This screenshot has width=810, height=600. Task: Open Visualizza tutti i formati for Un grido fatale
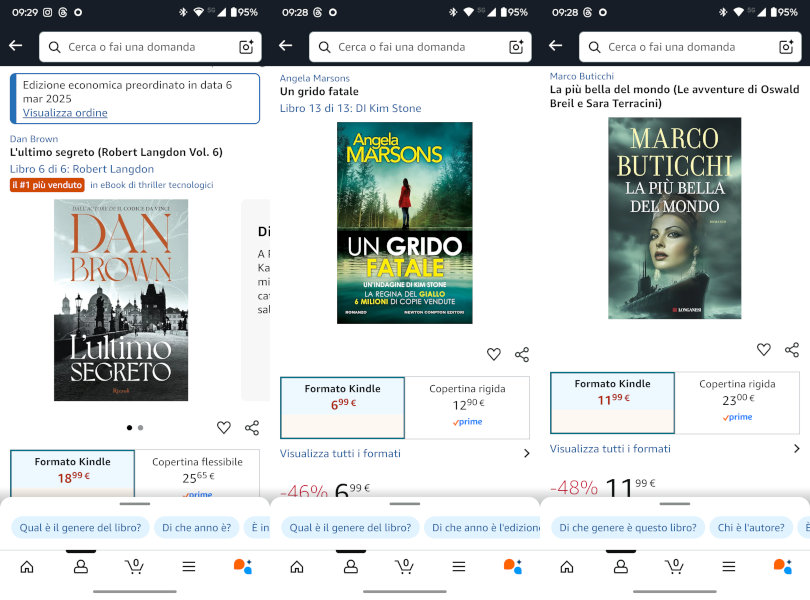(340, 453)
